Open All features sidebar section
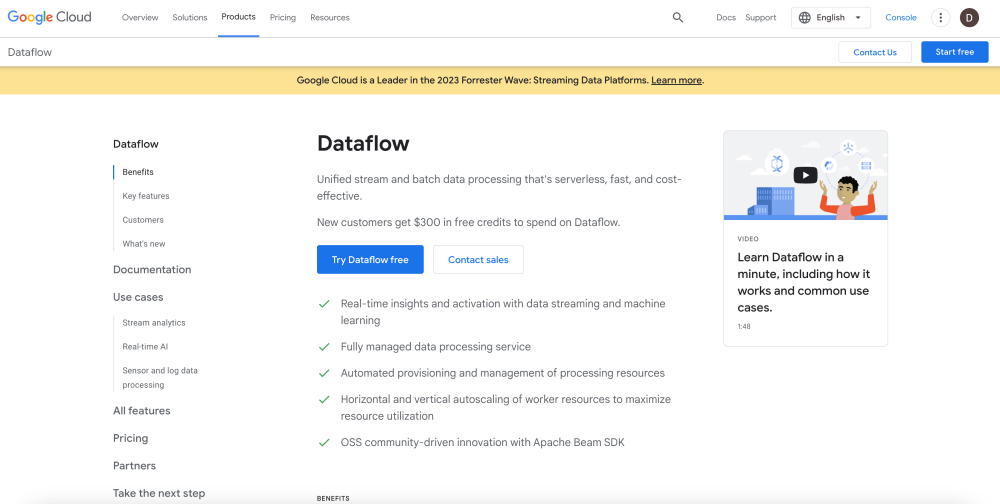Image resolution: width=1000 pixels, height=504 pixels. tap(142, 411)
